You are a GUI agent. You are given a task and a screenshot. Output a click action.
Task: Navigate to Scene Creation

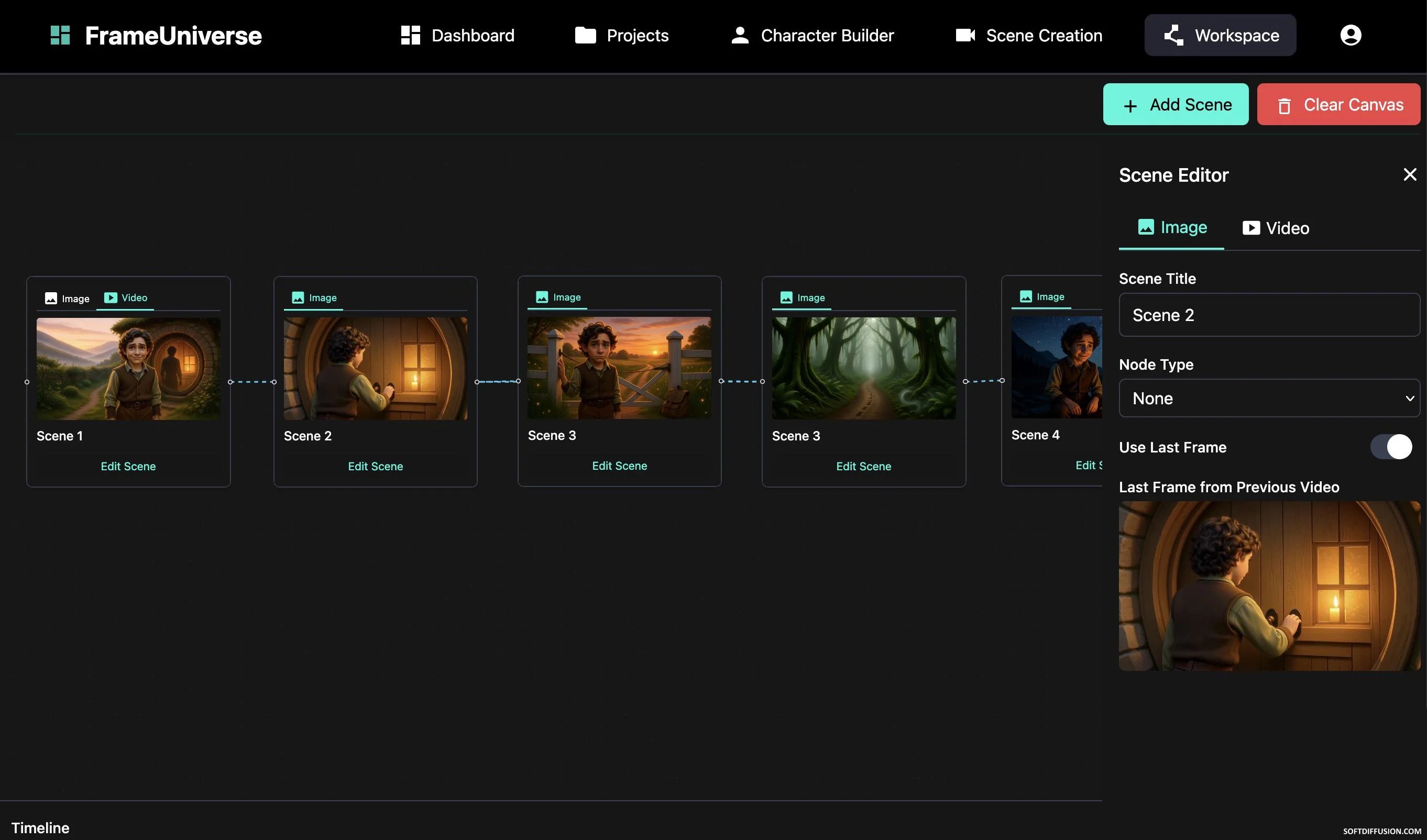[1029, 35]
